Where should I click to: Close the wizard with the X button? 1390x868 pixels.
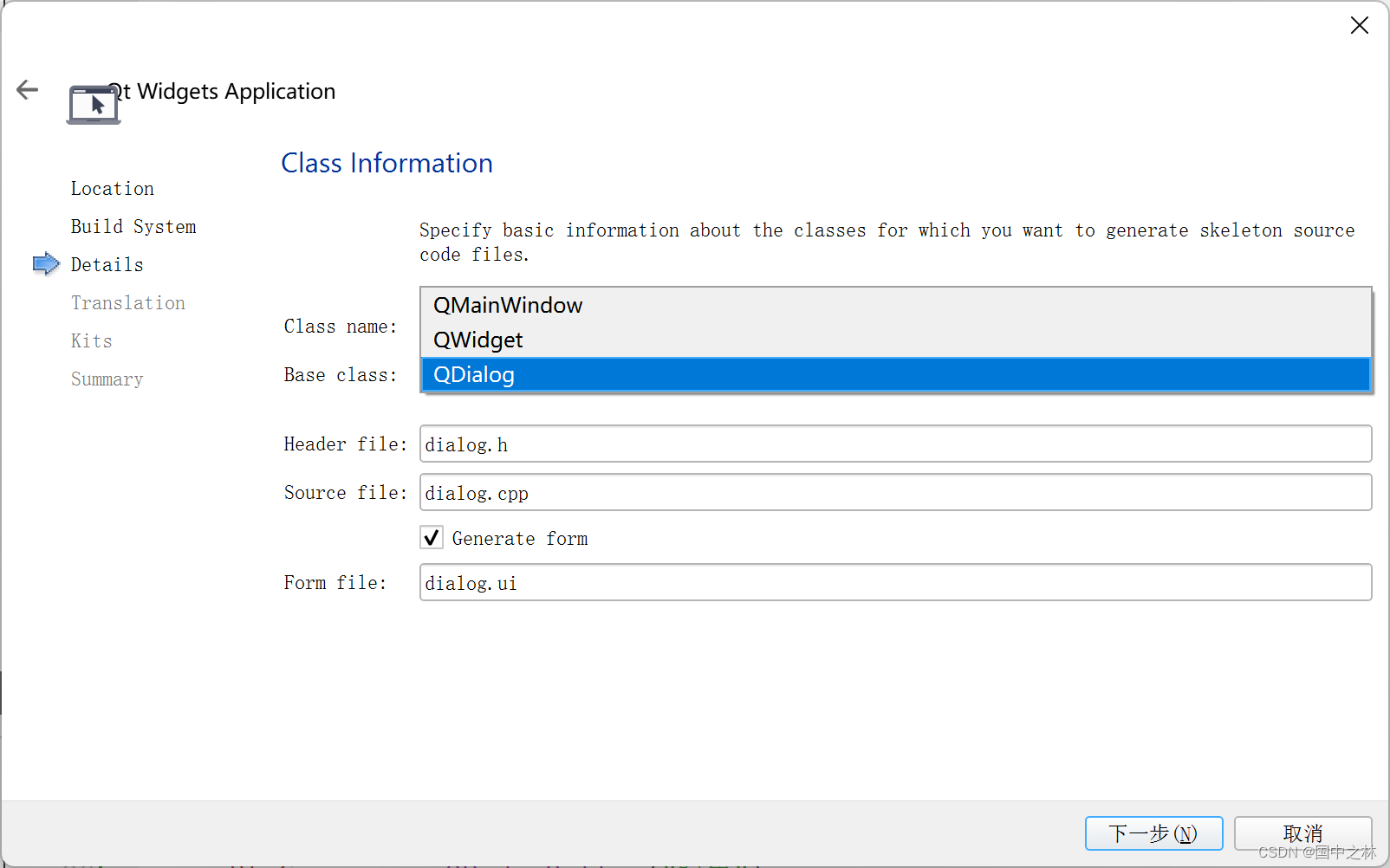pyautogui.click(x=1359, y=25)
